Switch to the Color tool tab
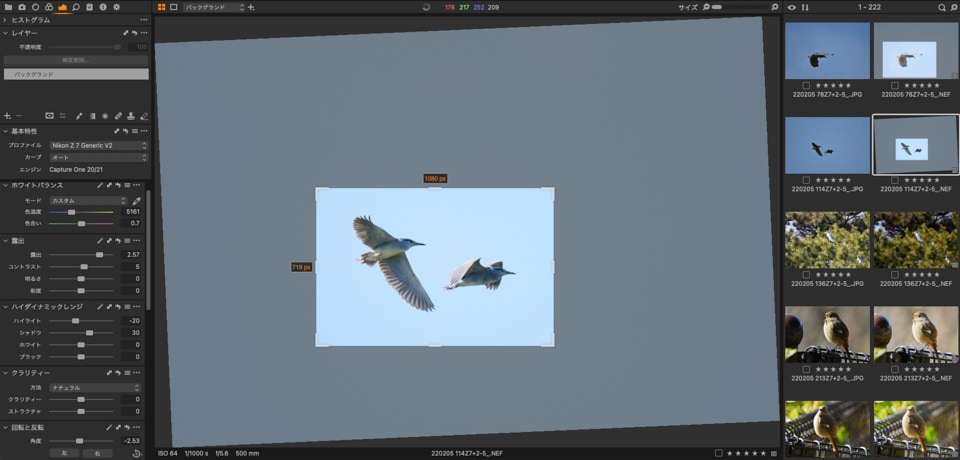Image resolution: width=960 pixels, height=460 pixels. pyautogui.click(x=49, y=7)
